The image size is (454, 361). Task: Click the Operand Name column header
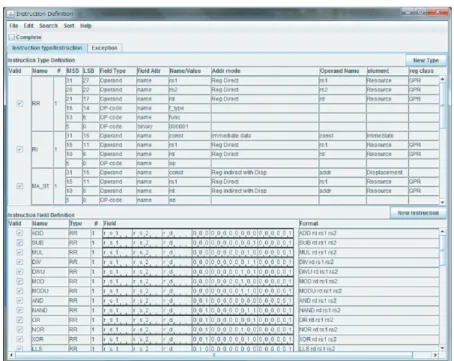point(343,71)
